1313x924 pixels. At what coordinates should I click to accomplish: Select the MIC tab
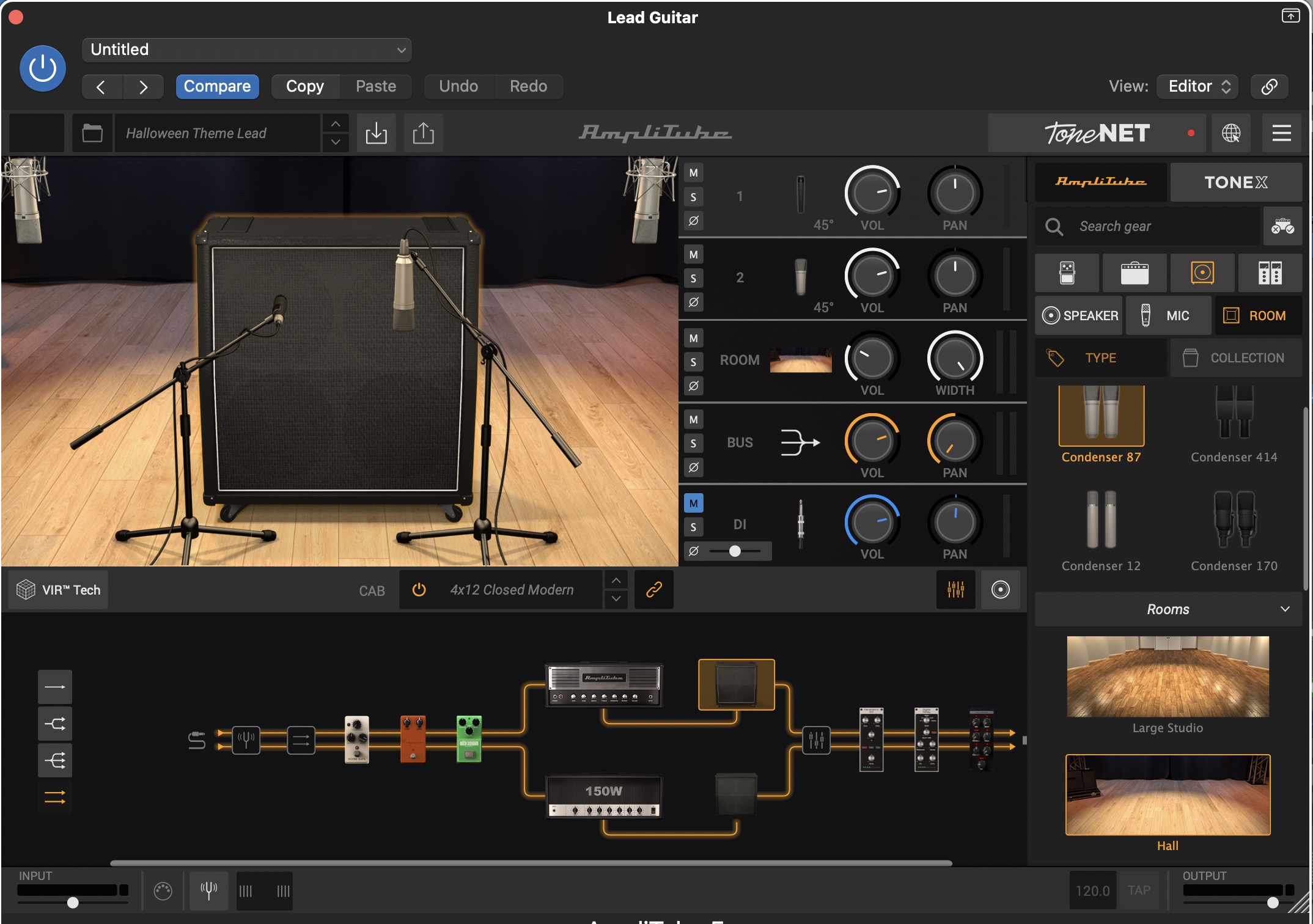[1168, 316]
